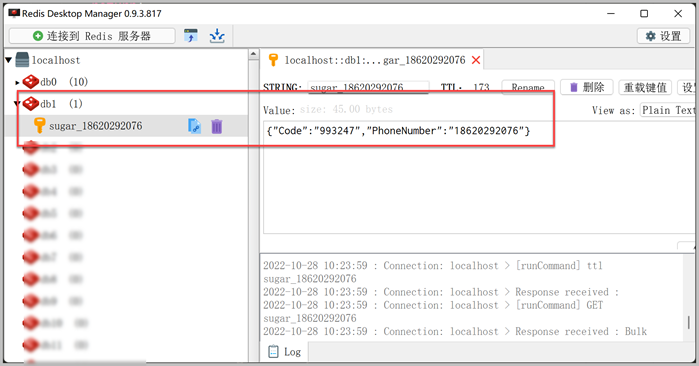Open the Log tab
The width and height of the screenshot is (699, 366).
click(284, 352)
